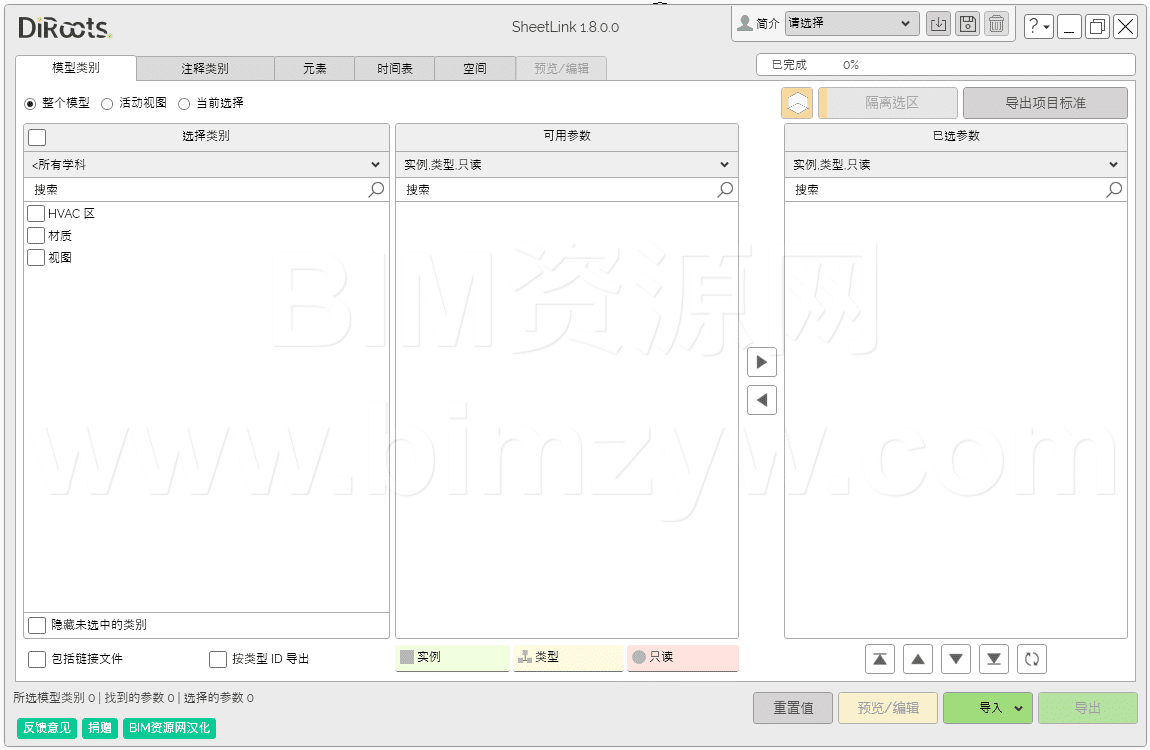Click the save profile floppy disk icon

click(967, 25)
